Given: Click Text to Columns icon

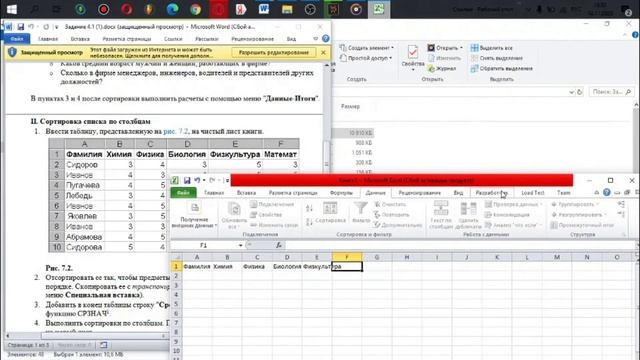Looking at the screenshot, I should coord(441,215).
